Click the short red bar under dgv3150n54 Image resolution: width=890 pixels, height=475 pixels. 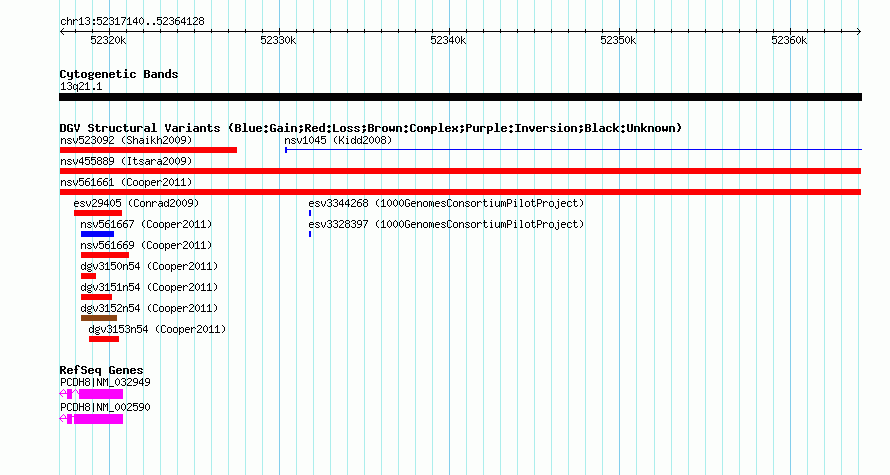[x=88, y=276]
